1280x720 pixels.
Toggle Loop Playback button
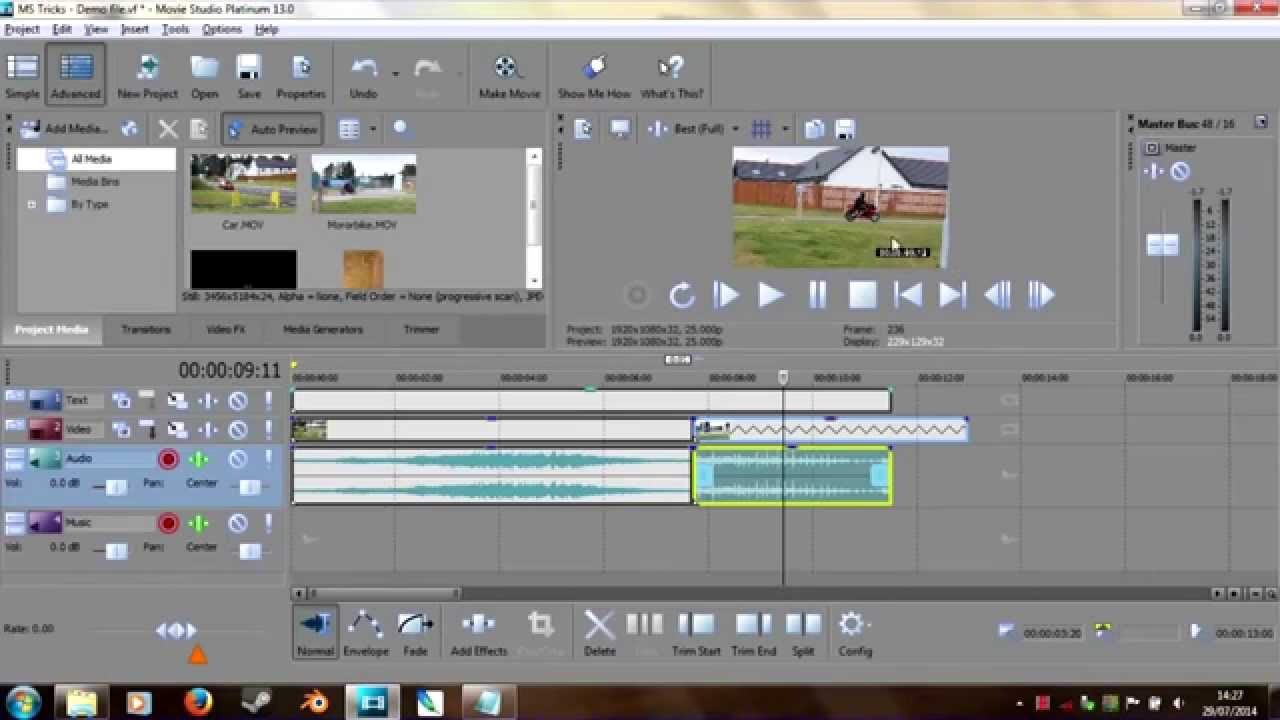click(682, 295)
